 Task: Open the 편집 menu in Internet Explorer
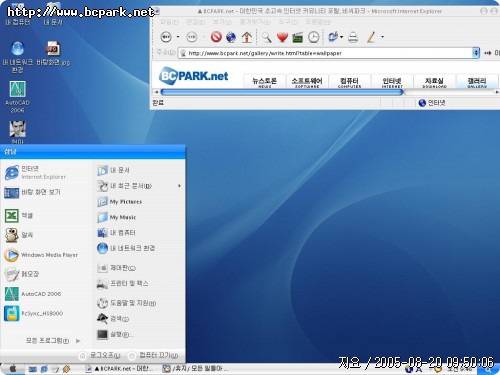[195, 22]
